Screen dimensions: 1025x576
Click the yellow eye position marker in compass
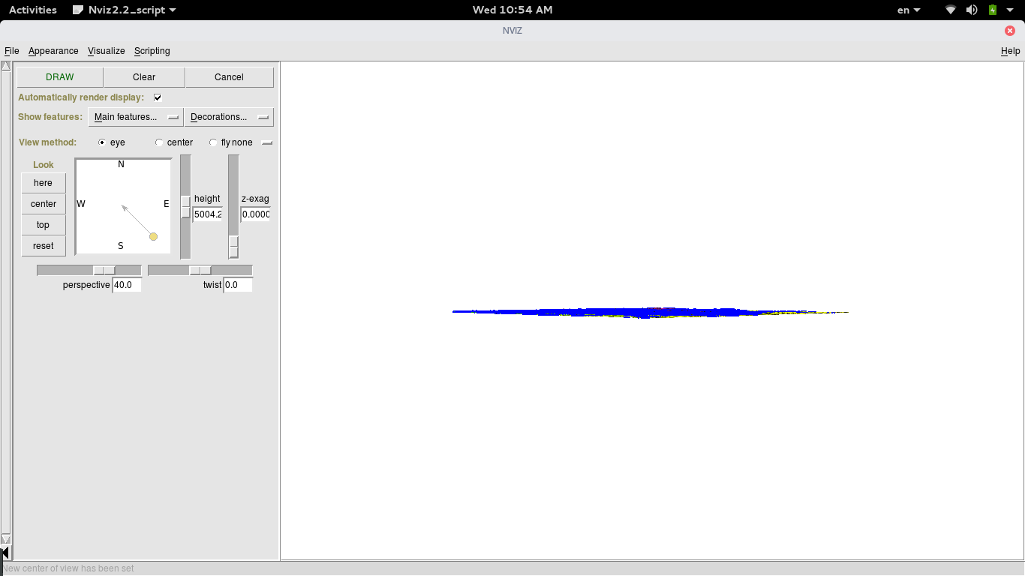[153, 237]
